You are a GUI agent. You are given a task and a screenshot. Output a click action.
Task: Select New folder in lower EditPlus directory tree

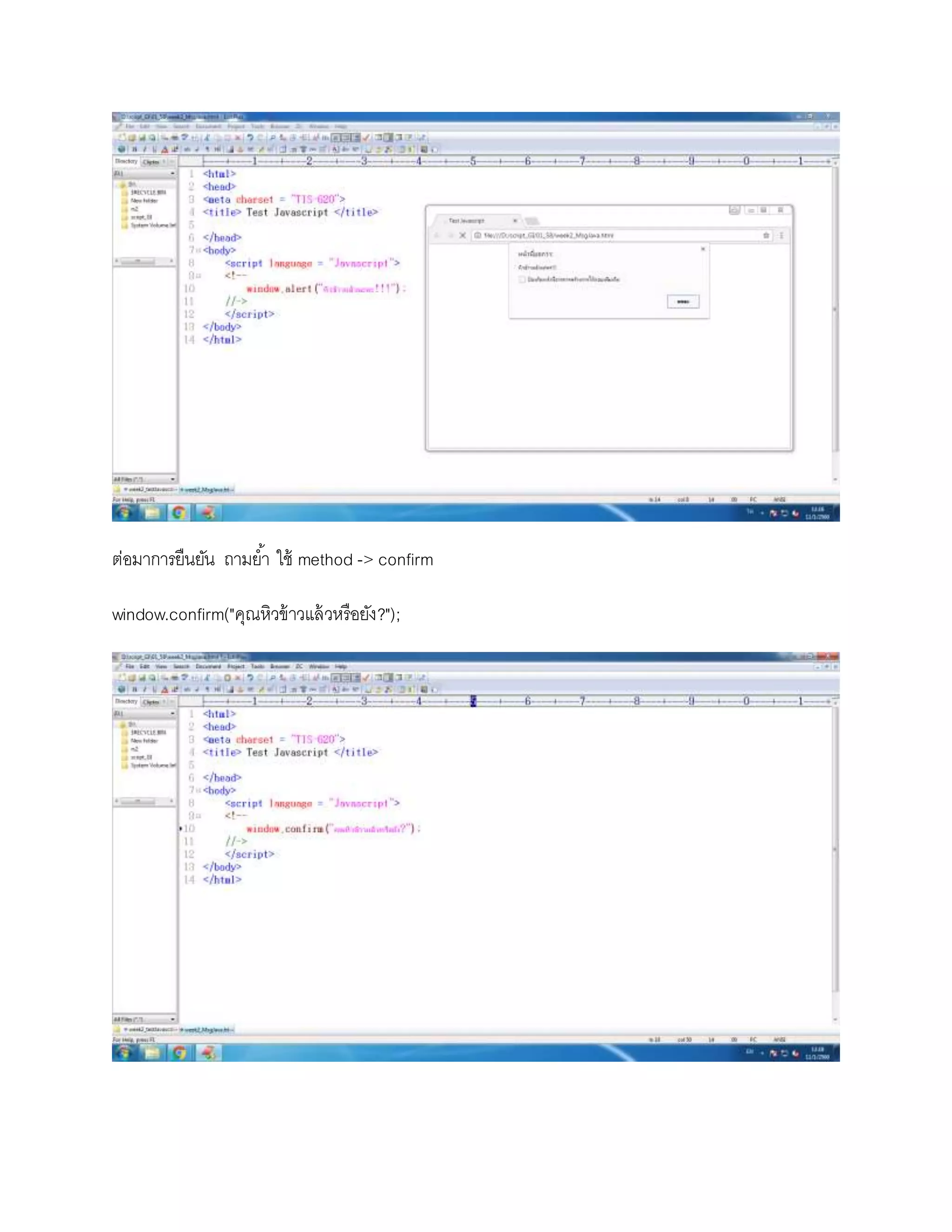[145, 741]
